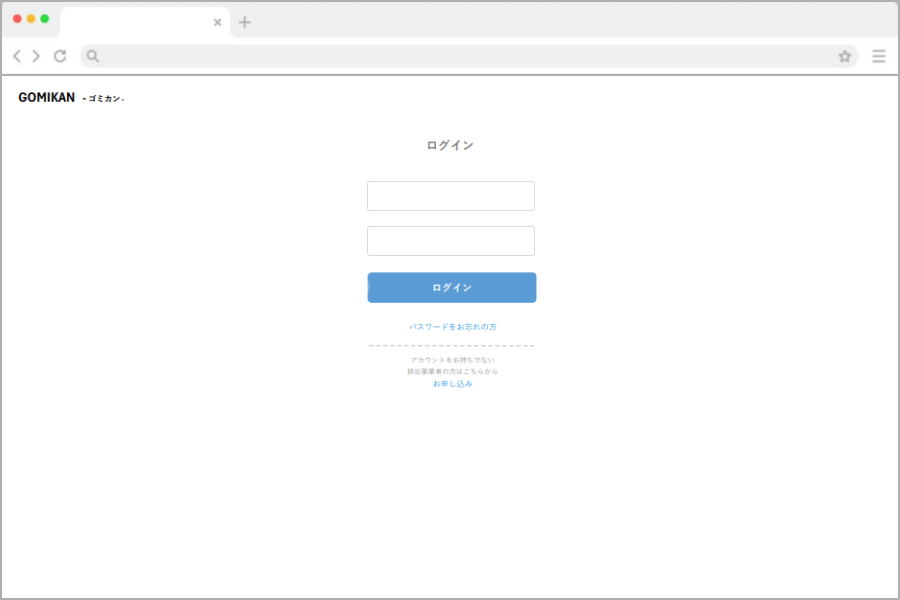Click the yellow traffic light button
This screenshot has height=600, width=900.
[29, 17]
